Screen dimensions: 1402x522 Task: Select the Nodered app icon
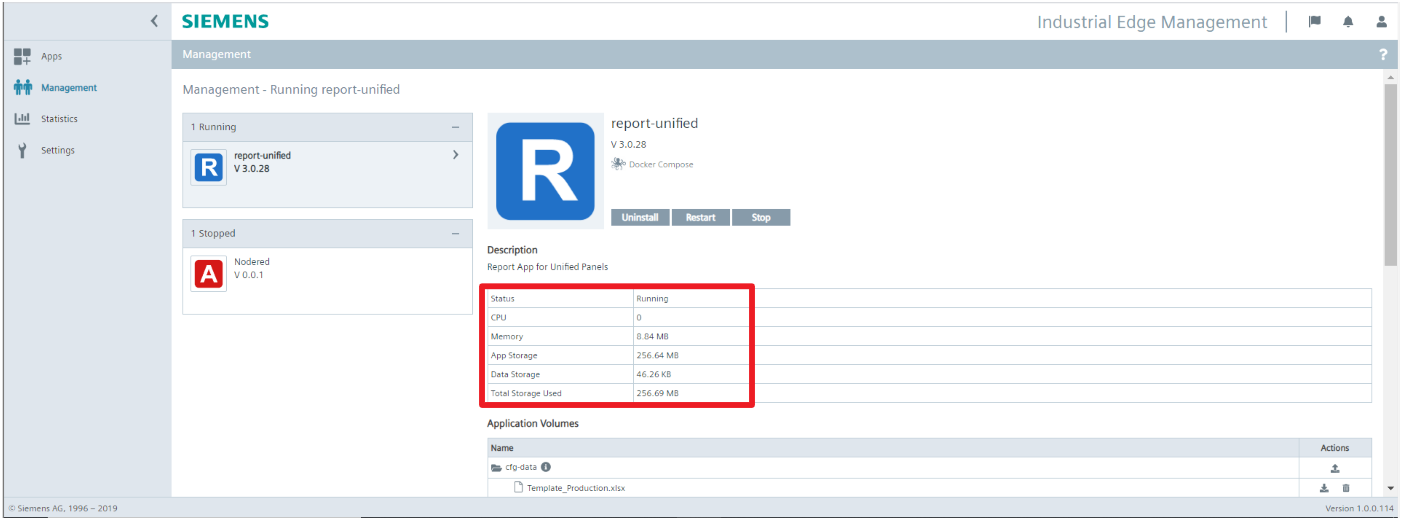(x=209, y=274)
